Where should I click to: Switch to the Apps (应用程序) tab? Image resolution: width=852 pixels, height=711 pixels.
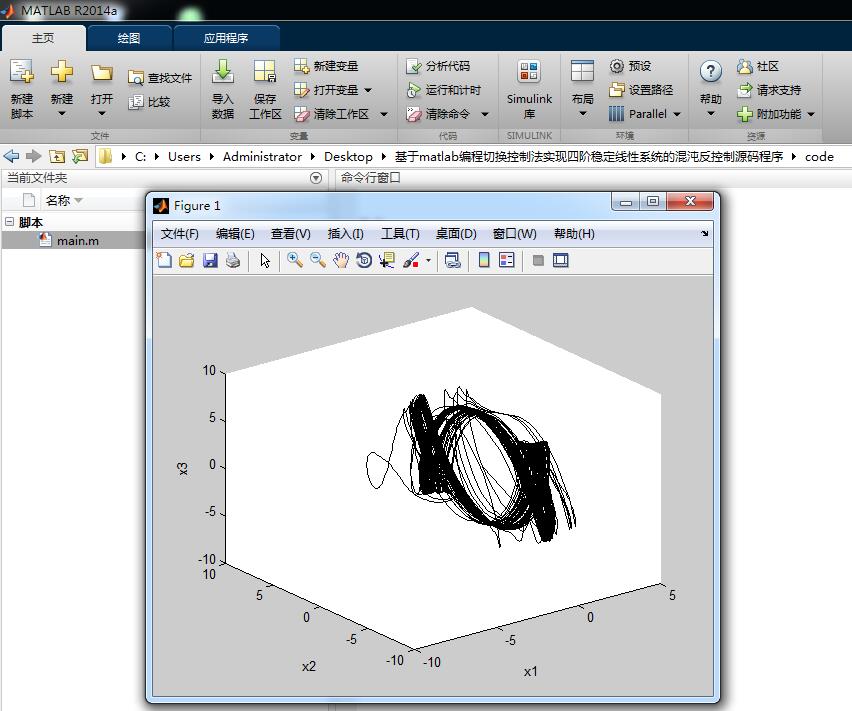click(226, 38)
